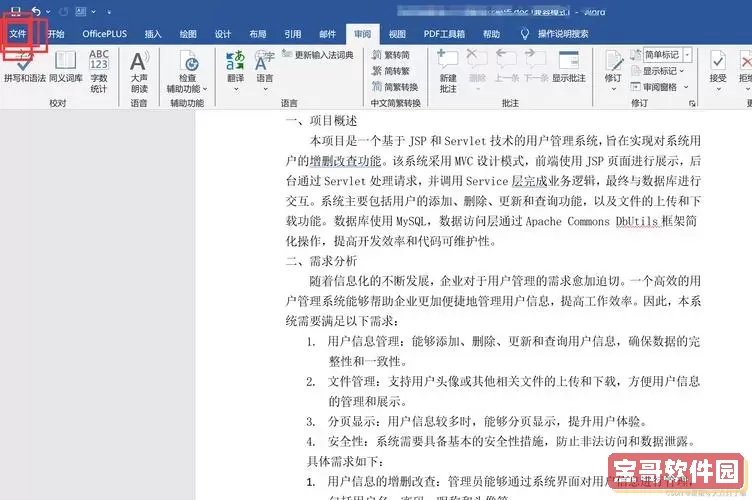
Task: Go to the 设计 (Design) tab
Action: [x=223, y=34]
